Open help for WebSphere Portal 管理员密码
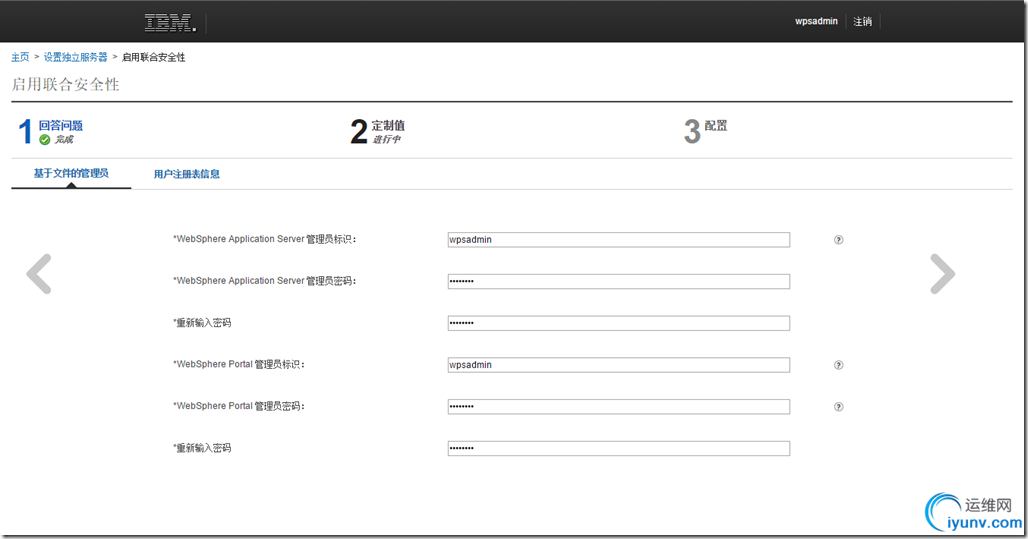The width and height of the screenshot is (1028, 539). (x=839, y=407)
